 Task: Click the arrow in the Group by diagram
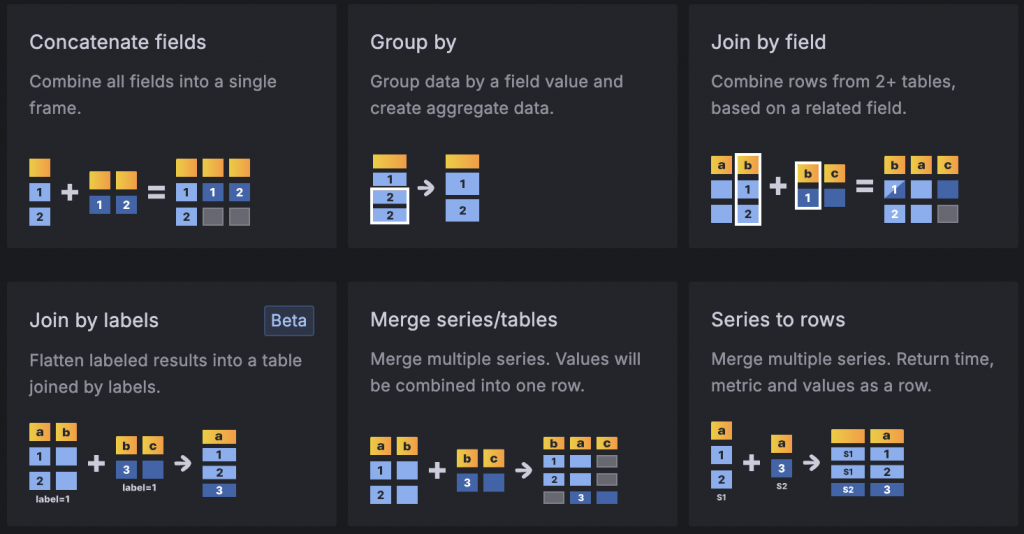(426, 187)
